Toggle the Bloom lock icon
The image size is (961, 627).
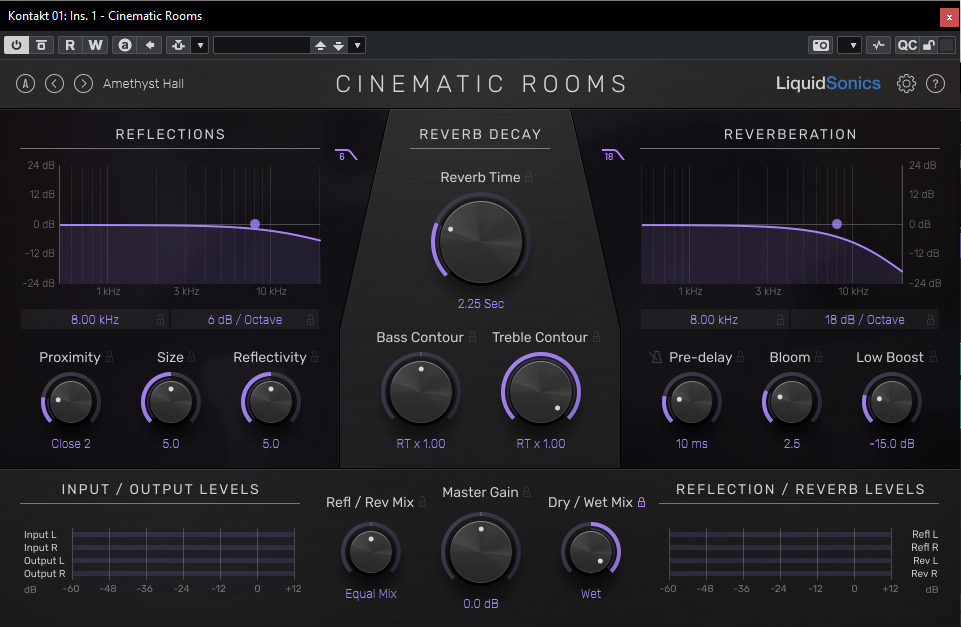point(819,357)
